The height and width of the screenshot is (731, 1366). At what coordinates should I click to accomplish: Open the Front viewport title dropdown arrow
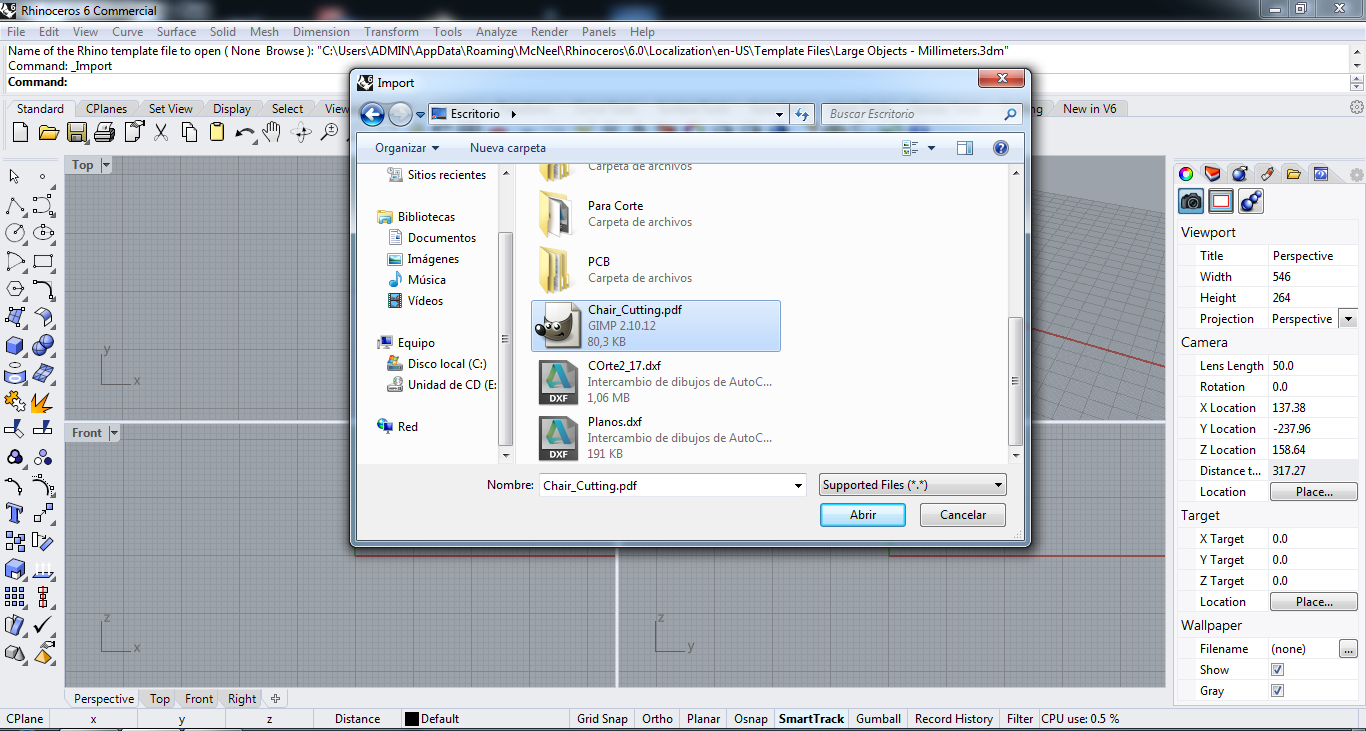(x=113, y=433)
